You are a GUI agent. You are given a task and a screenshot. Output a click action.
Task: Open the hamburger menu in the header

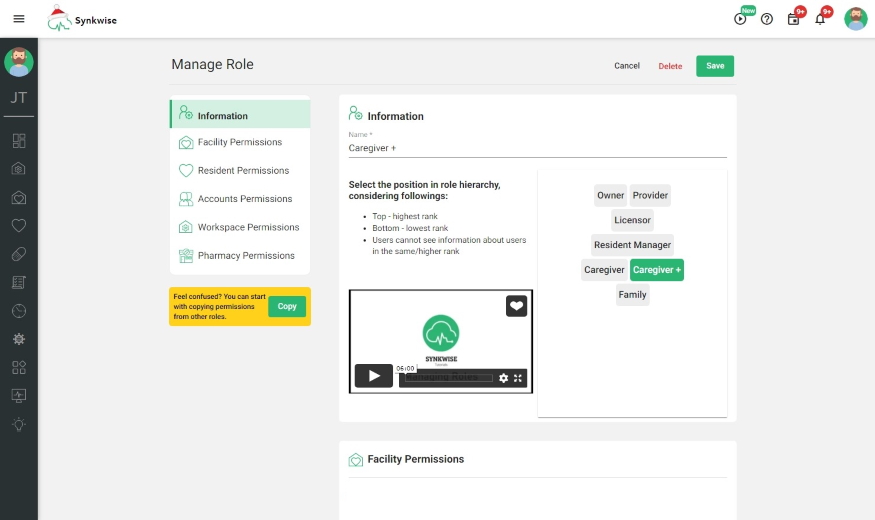(19, 19)
